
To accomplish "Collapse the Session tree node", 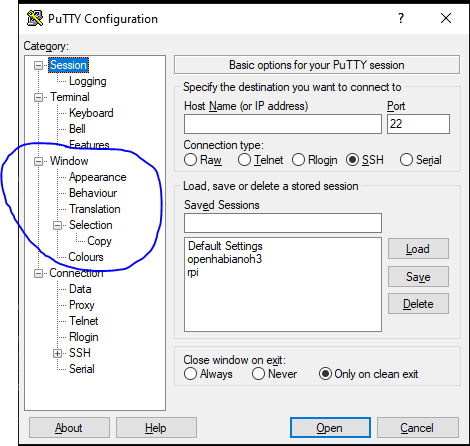I will tap(38, 65).
